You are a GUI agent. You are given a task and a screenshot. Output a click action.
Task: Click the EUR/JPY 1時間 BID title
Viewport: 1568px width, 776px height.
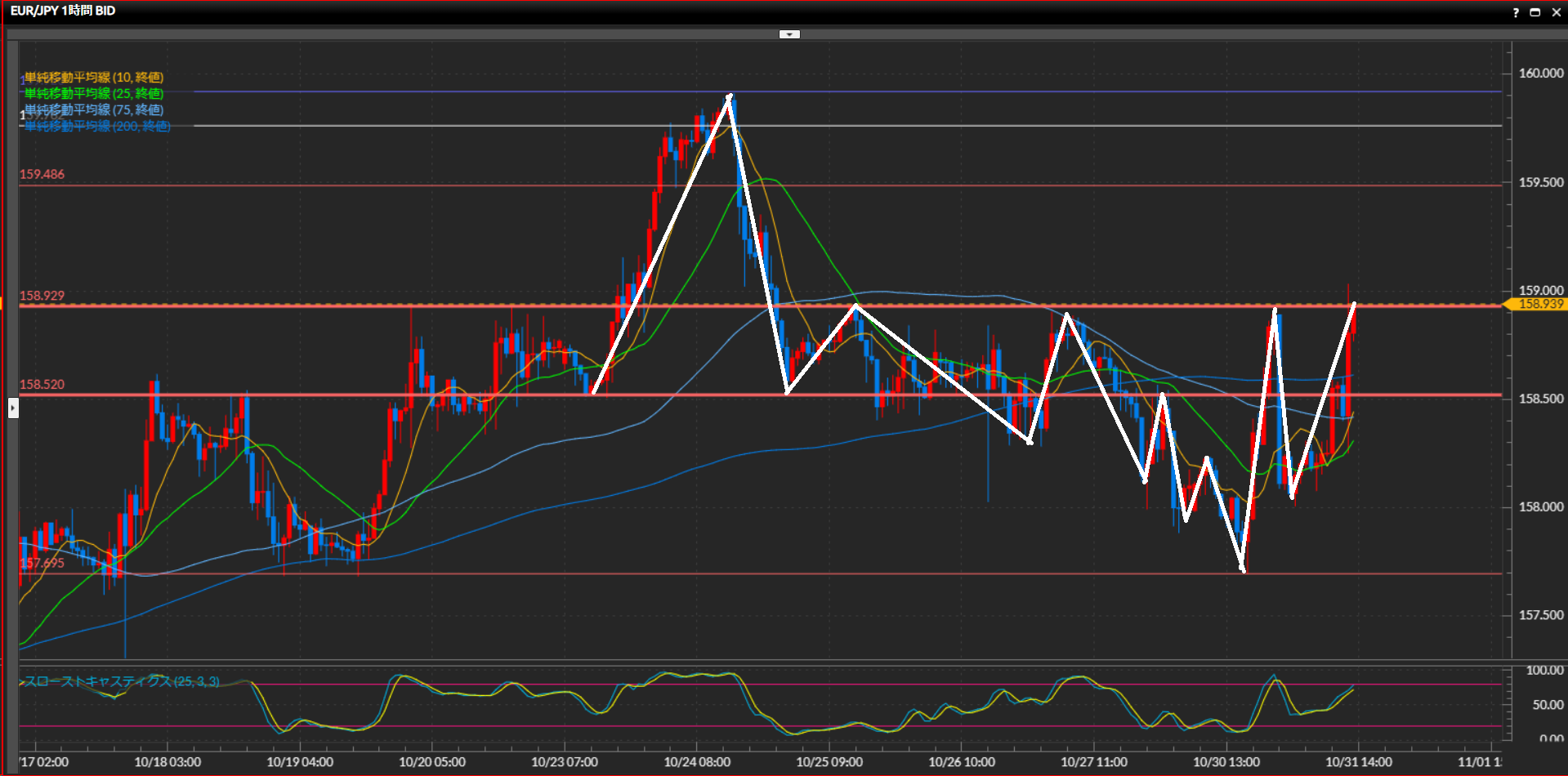[x=63, y=11]
